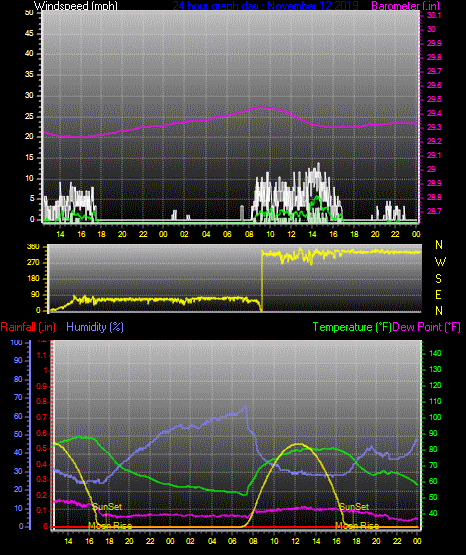Image resolution: width=466 pixels, height=555 pixels.
Task: Click the E compass label beside wind direction
Action: (439, 294)
